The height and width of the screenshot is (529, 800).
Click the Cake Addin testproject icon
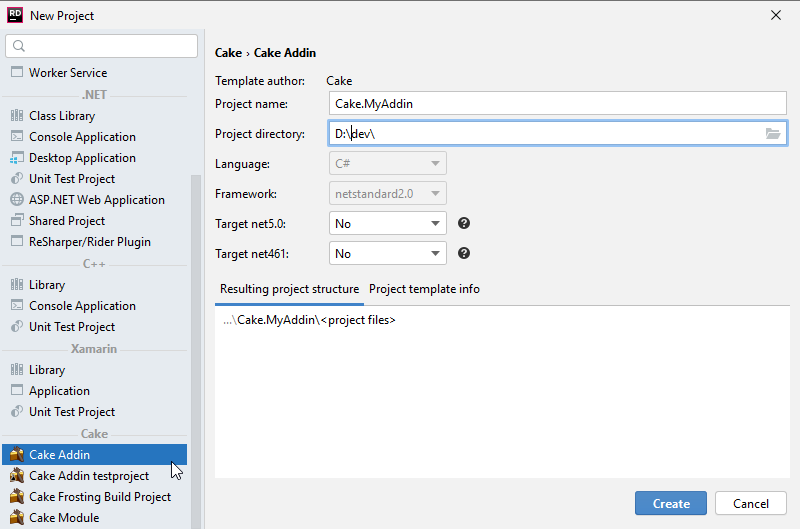point(17,475)
